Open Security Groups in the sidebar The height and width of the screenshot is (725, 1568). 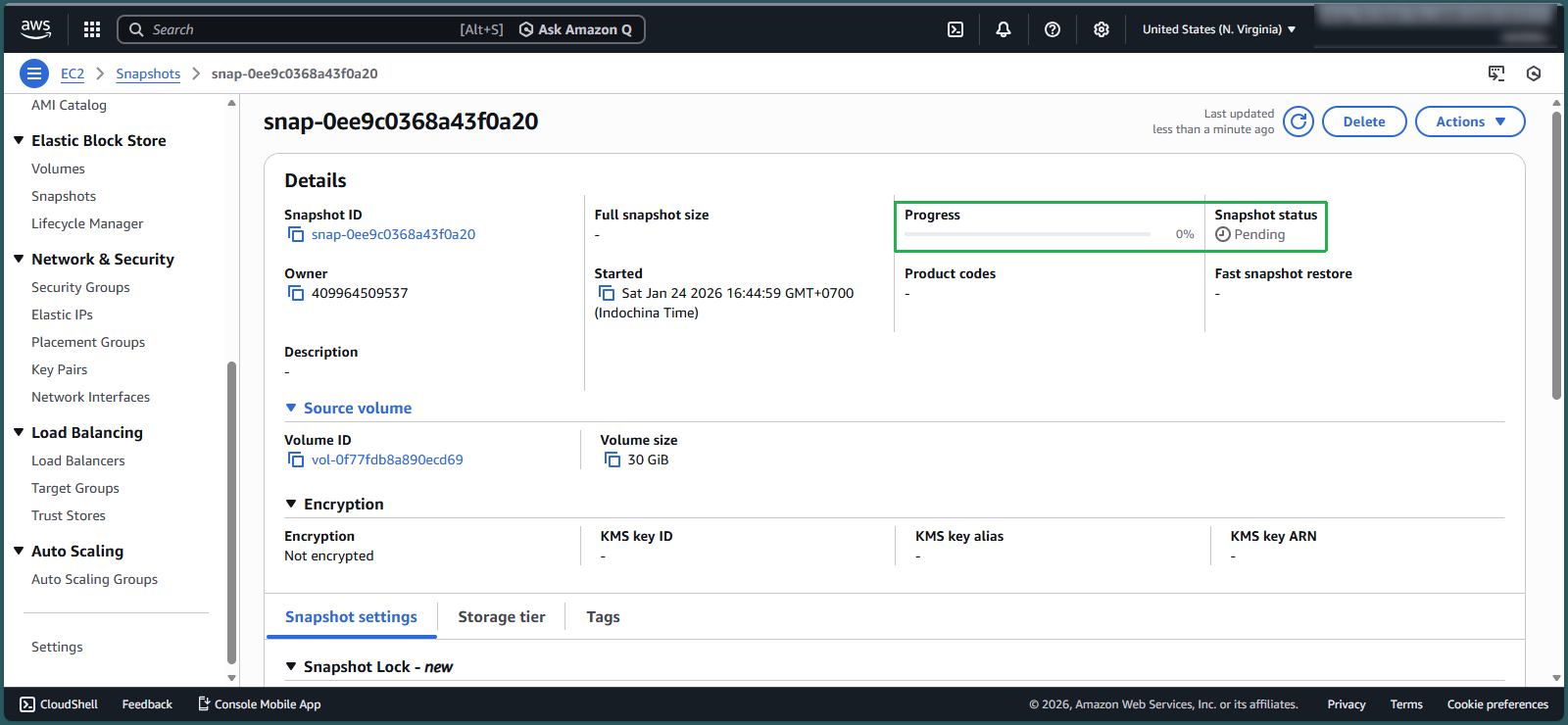click(x=80, y=287)
